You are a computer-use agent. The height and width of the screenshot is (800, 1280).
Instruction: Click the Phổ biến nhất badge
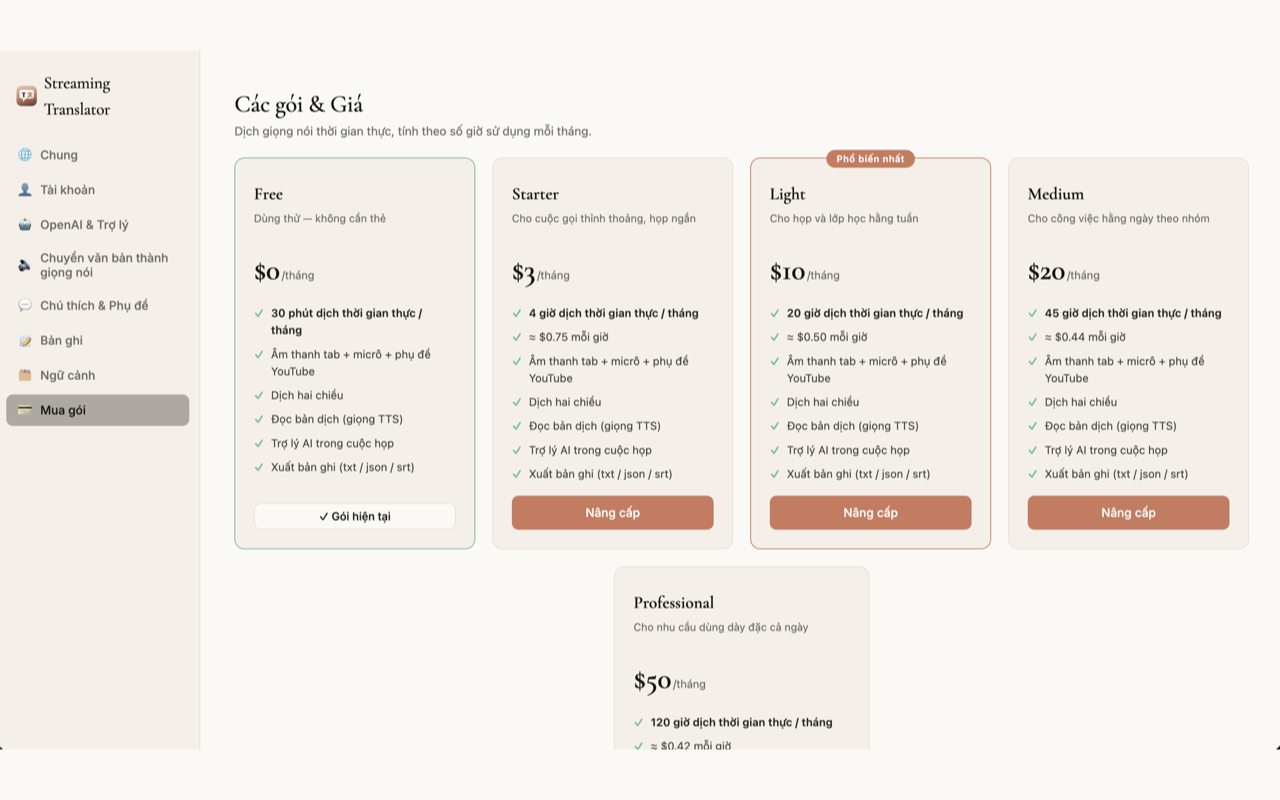pyautogui.click(x=870, y=159)
